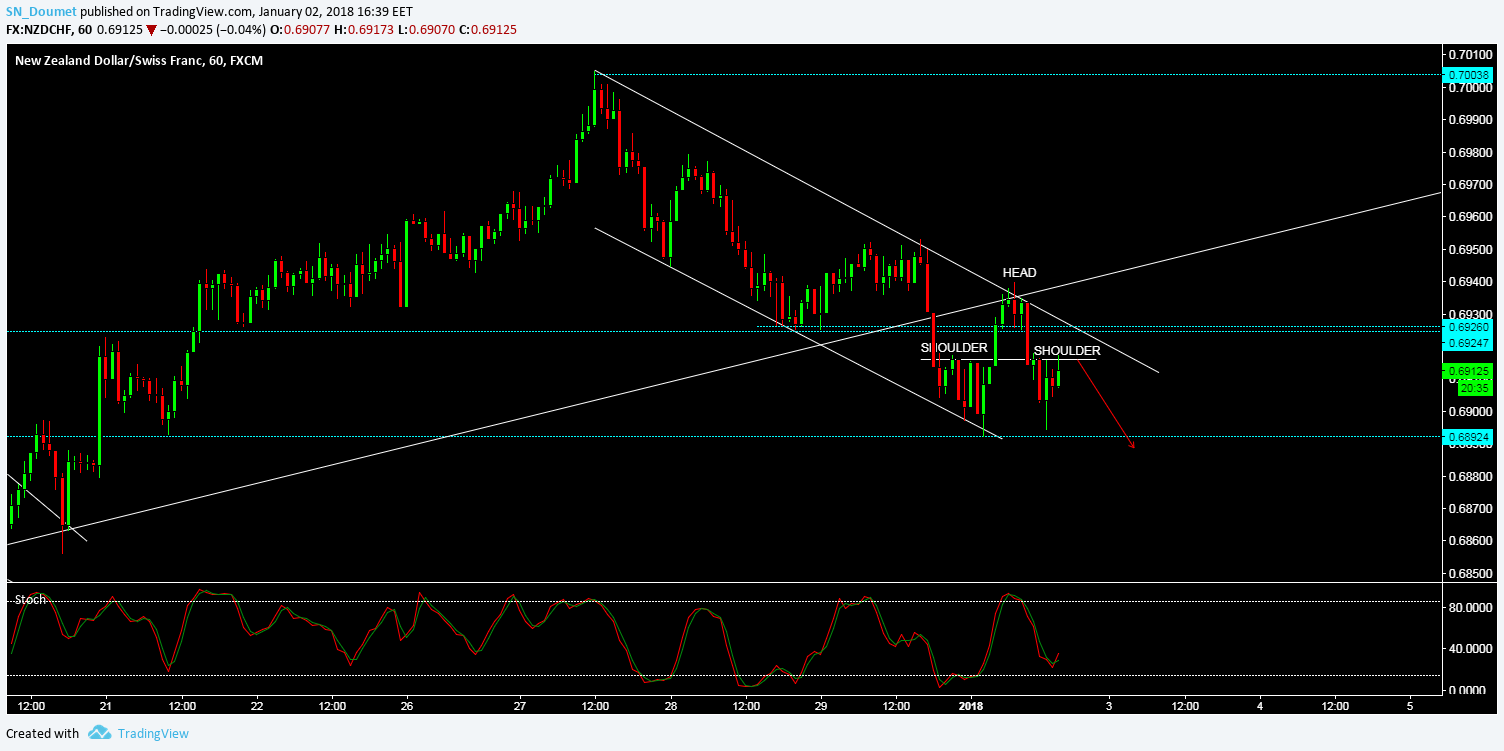Click the 27 date on time axis

pos(520,704)
